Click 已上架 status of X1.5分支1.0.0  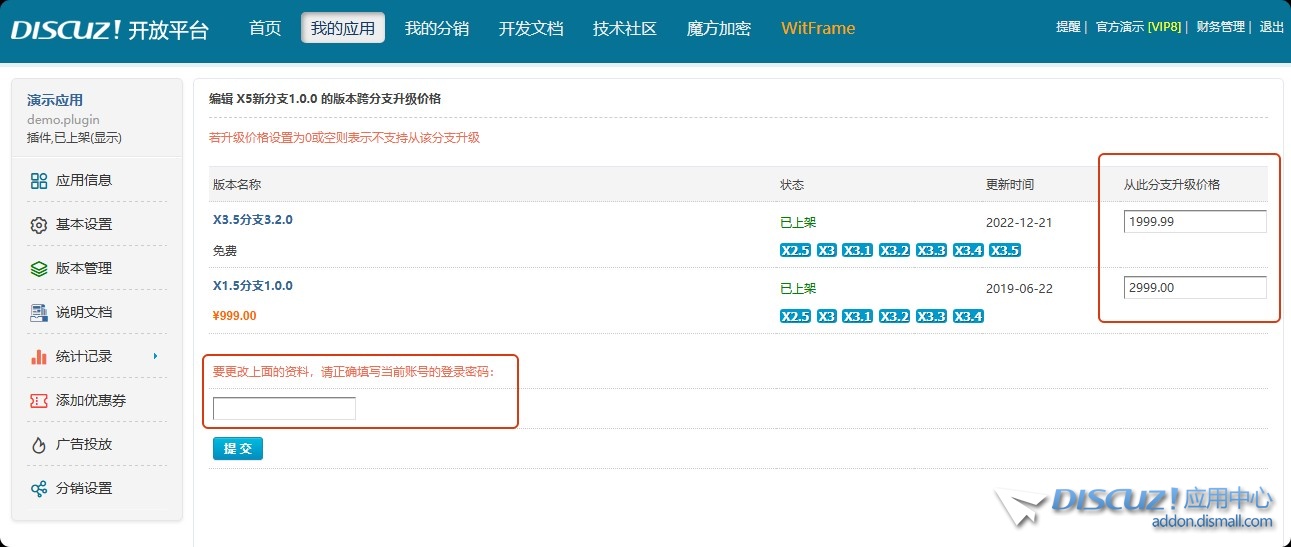798,288
